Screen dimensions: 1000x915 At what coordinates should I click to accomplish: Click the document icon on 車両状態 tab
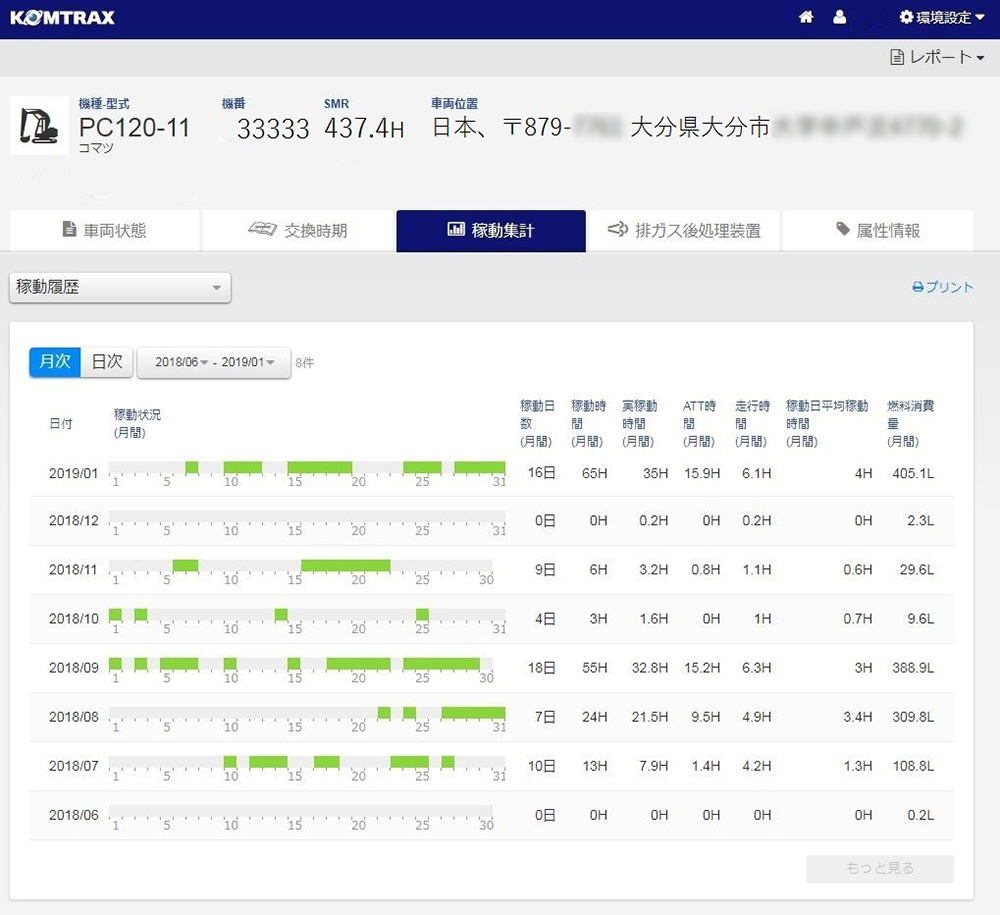tap(69, 230)
